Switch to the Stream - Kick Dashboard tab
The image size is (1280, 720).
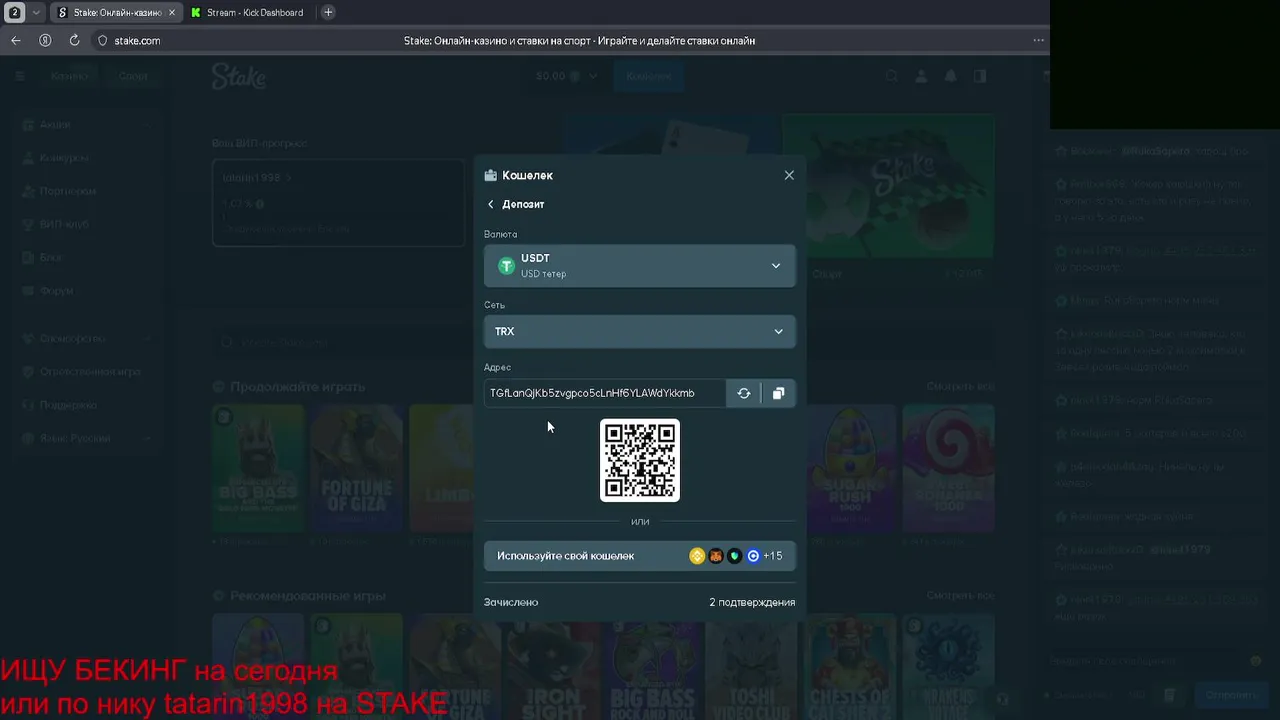(249, 12)
